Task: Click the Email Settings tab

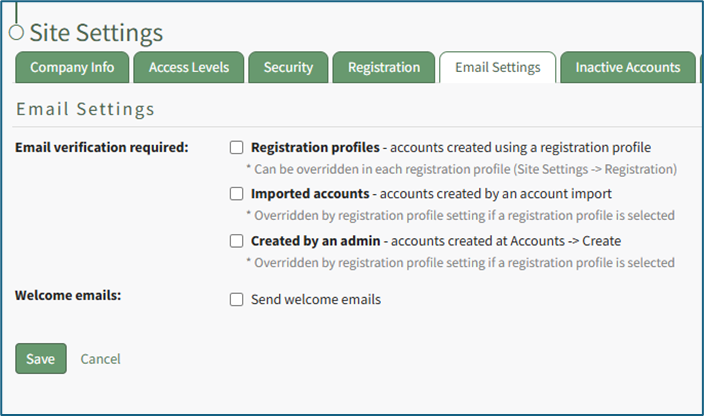Action: [497, 68]
